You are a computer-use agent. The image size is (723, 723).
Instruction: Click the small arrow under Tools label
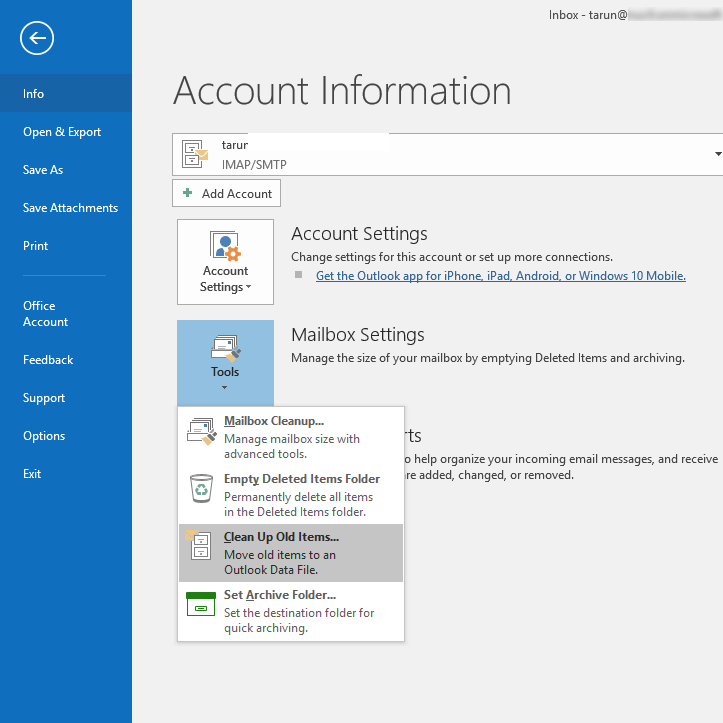click(225, 387)
